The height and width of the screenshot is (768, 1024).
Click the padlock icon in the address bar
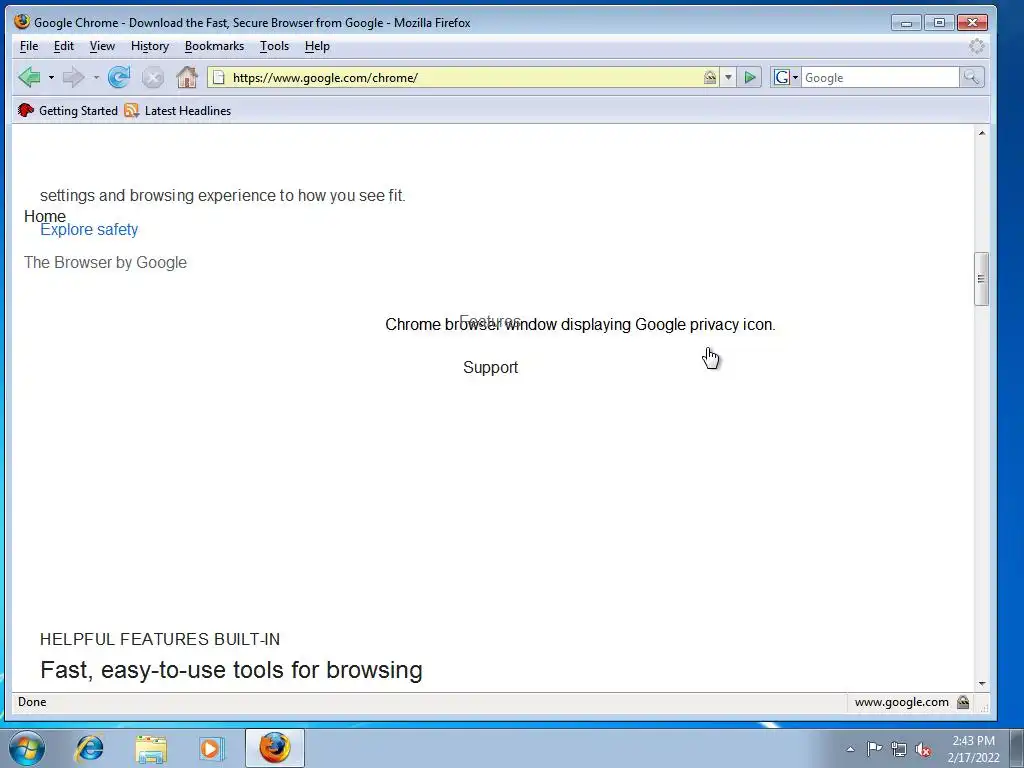pyautogui.click(x=710, y=78)
